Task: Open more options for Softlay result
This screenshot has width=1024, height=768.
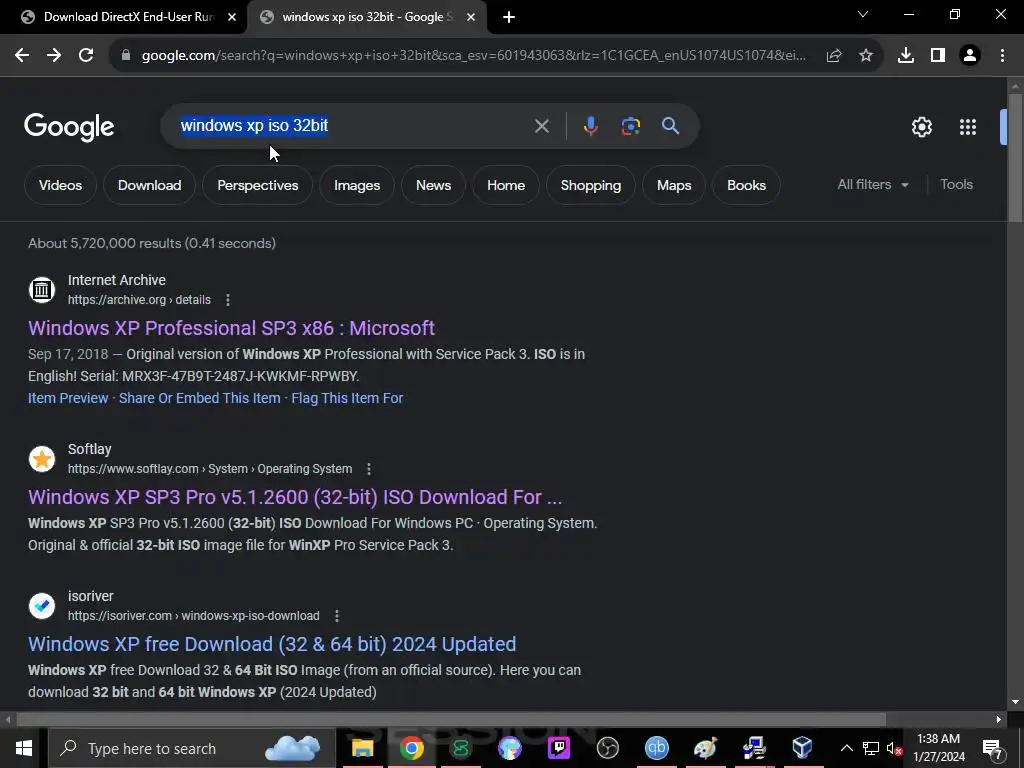Action: point(369,469)
